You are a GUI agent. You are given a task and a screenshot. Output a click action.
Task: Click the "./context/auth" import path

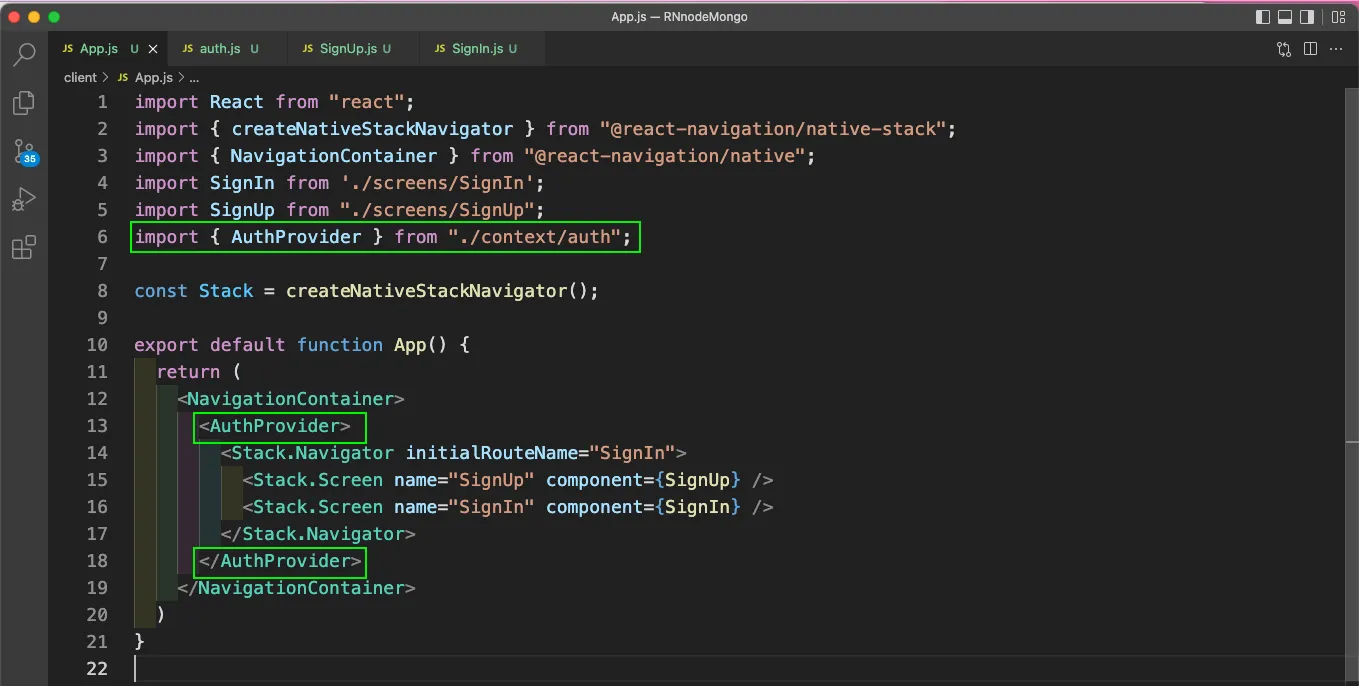coord(534,237)
